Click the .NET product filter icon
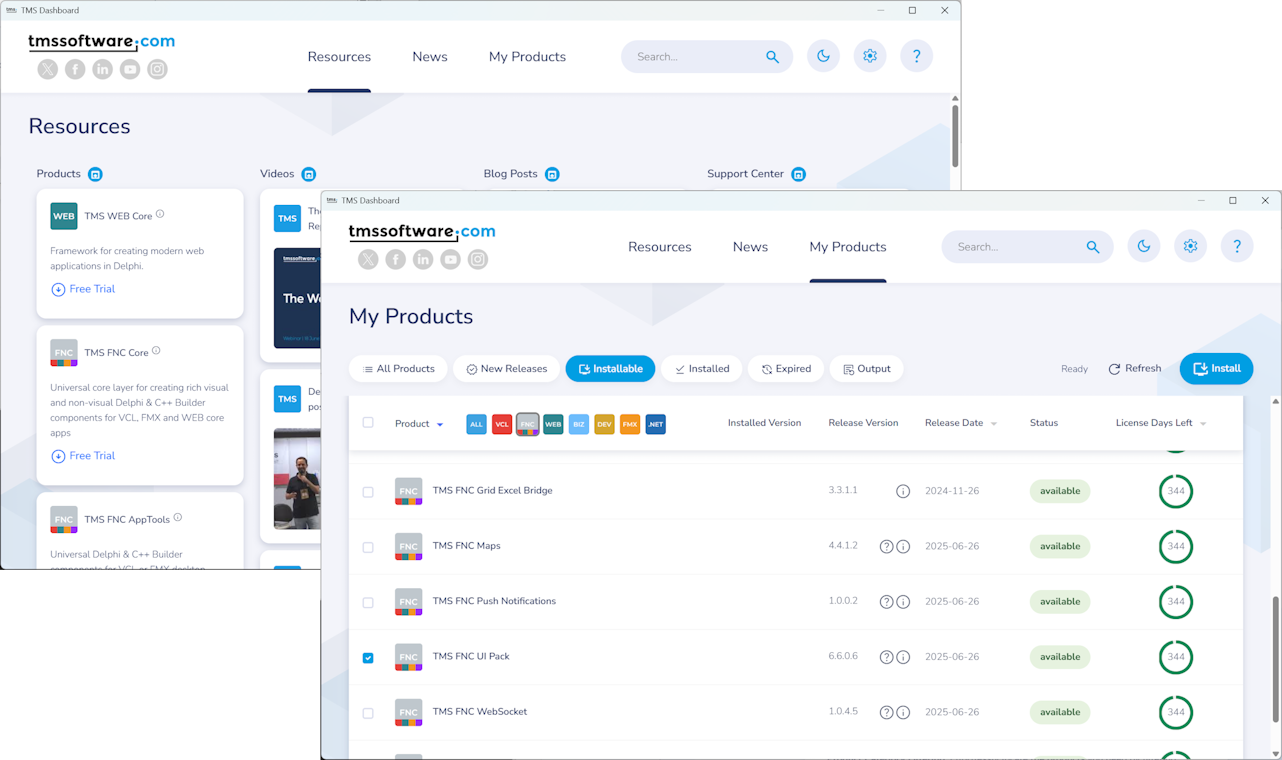The height and width of the screenshot is (760, 1282). [655, 423]
